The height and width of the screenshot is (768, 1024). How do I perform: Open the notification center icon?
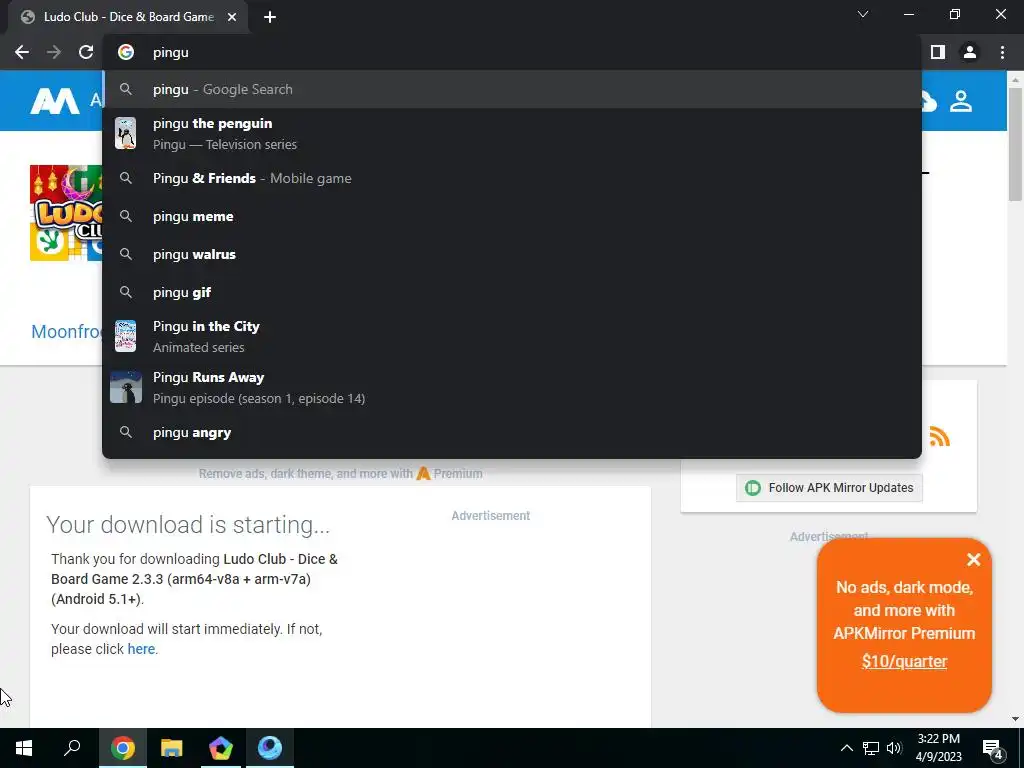click(x=993, y=749)
